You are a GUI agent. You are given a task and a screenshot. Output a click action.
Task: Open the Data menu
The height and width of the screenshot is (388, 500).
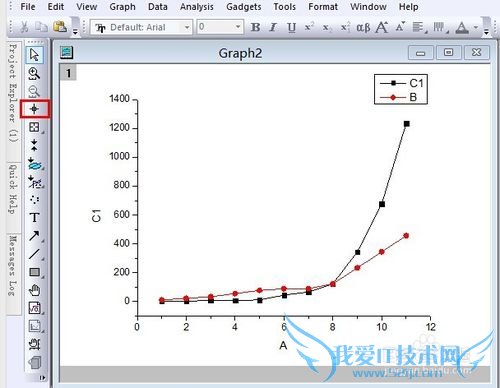point(158,6)
